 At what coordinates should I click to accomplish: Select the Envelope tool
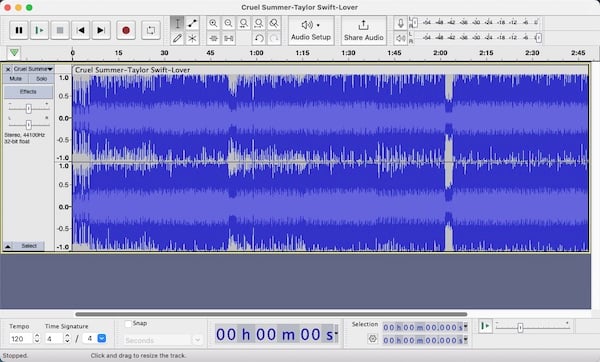192,23
